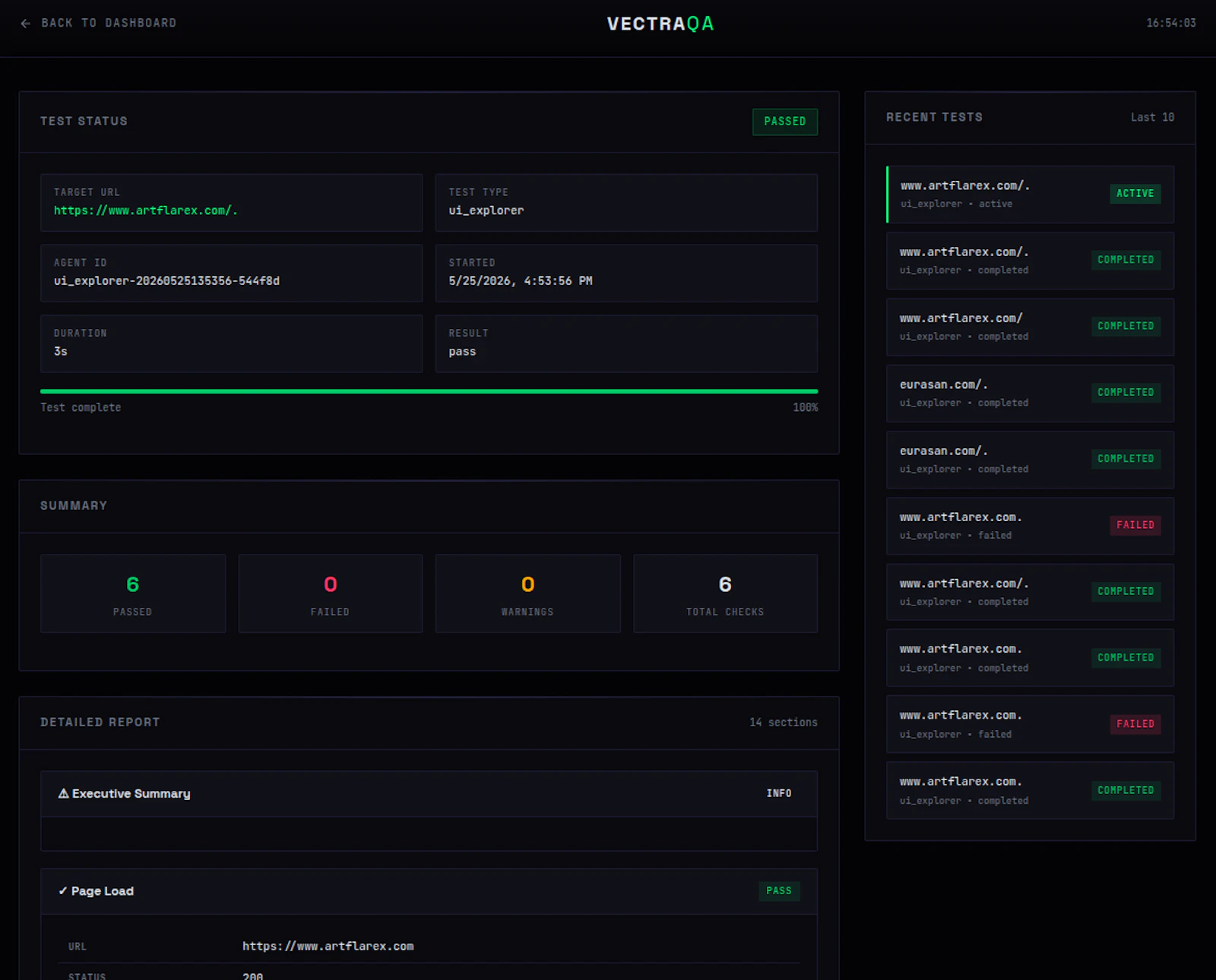1216x980 pixels.
Task: Click the test progress bar
Action: pyautogui.click(x=429, y=391)
